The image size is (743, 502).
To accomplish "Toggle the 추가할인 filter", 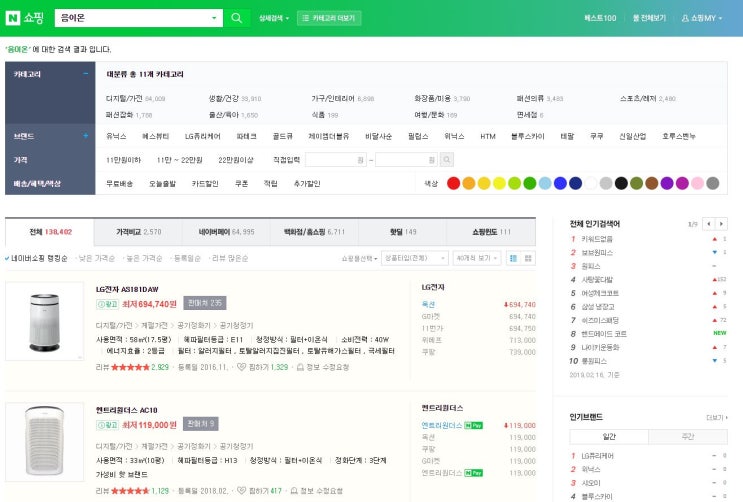I will [x=307, y=183].
